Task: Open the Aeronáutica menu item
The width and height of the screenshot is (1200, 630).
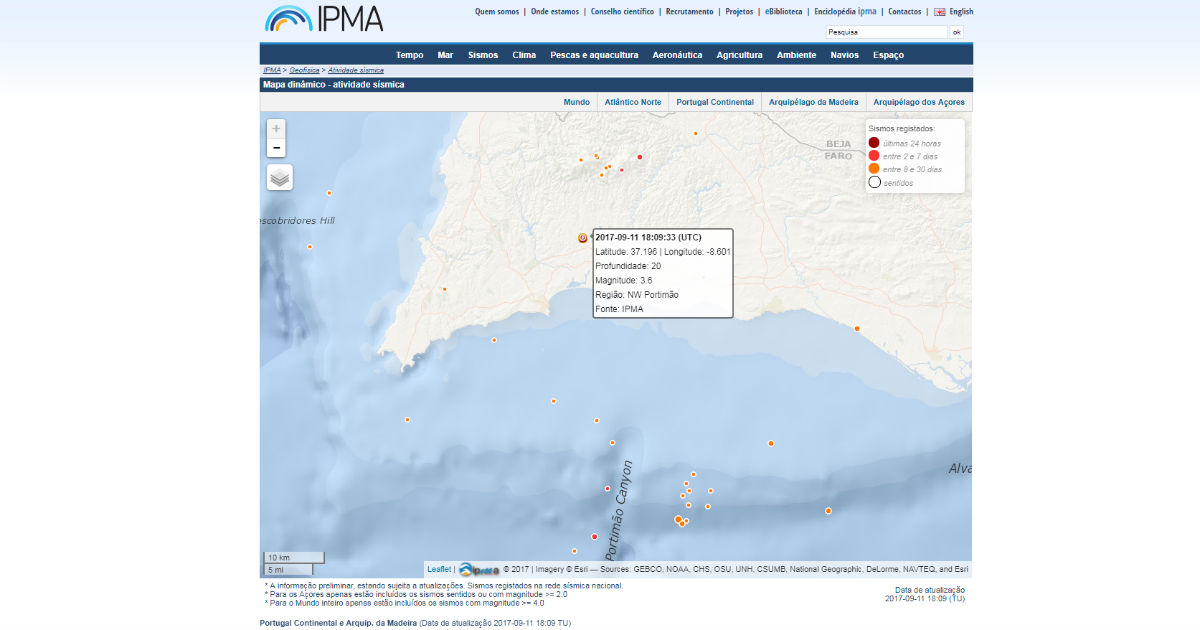Action: pyautogui.click(x=677, y=55)
